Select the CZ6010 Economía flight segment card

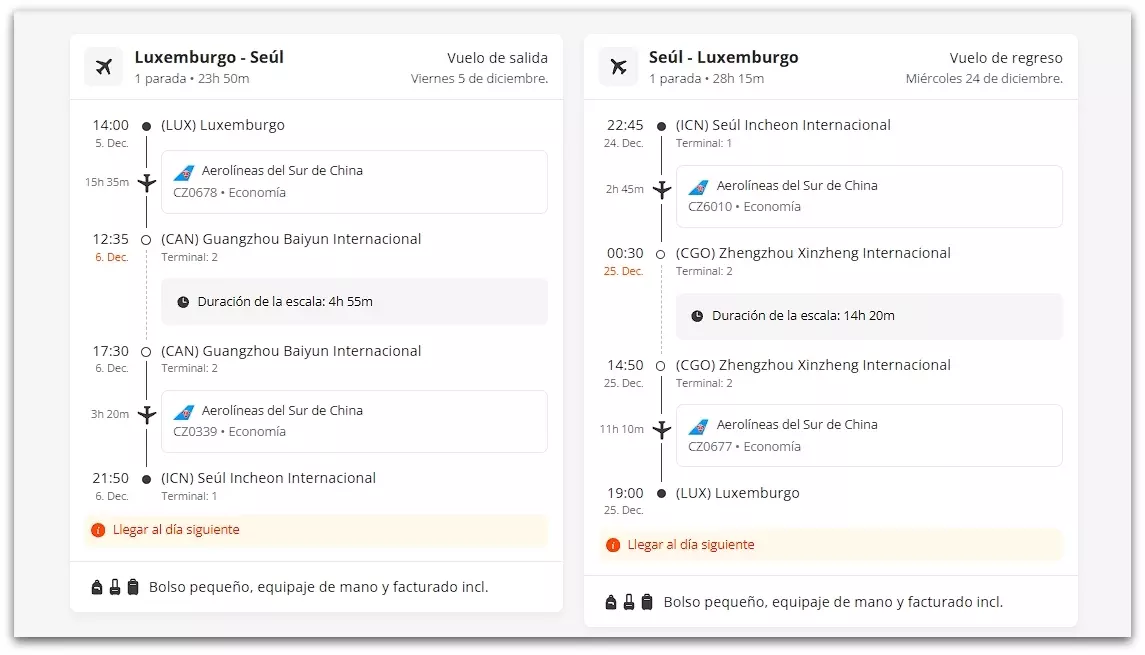[868, 197]
